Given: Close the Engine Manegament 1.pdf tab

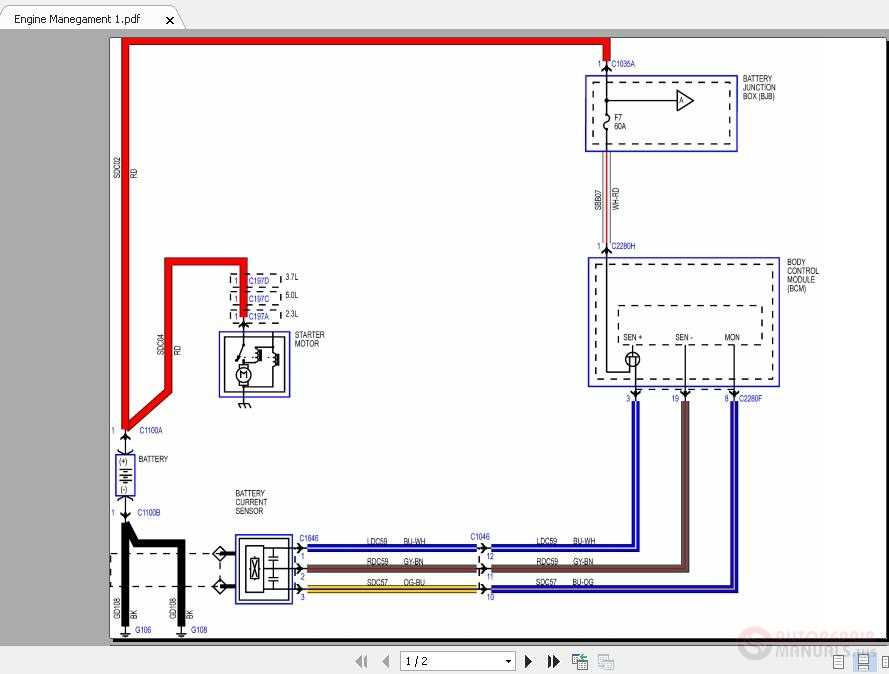Looking at the screenshot, I should tap(170, 20).
